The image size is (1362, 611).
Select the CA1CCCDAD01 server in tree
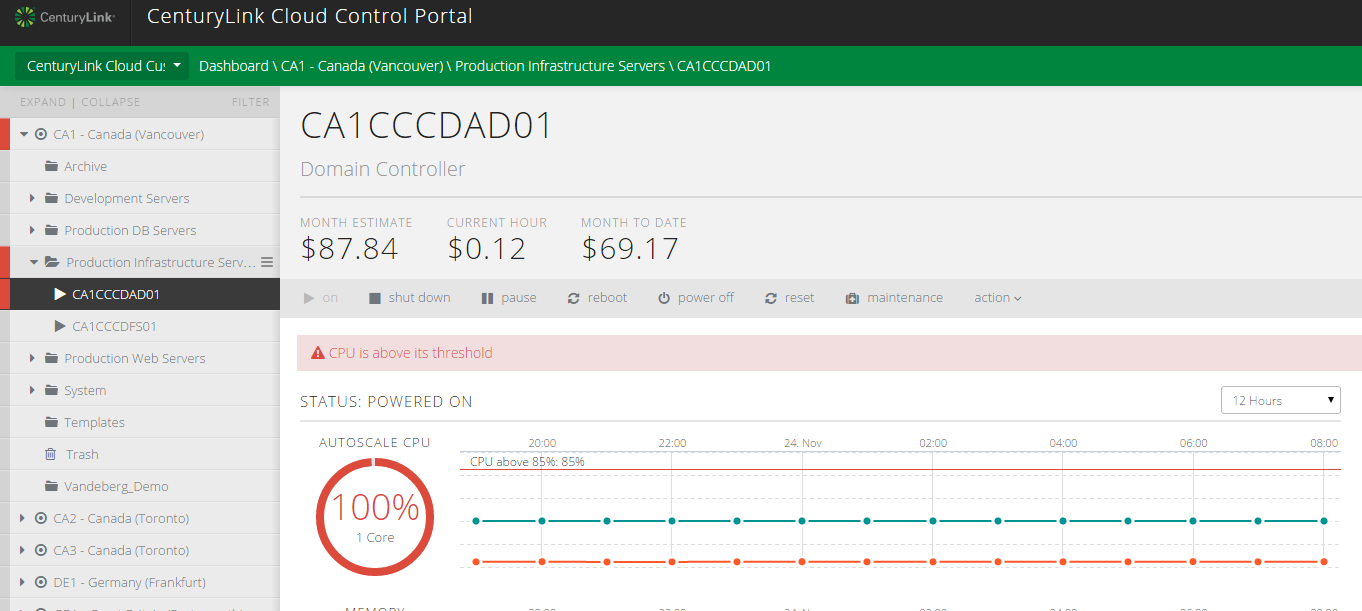pos(116,294)
